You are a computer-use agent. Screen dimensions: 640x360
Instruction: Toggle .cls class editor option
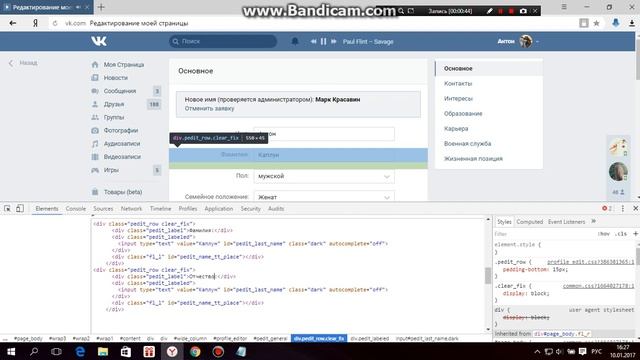click(621, 234)
